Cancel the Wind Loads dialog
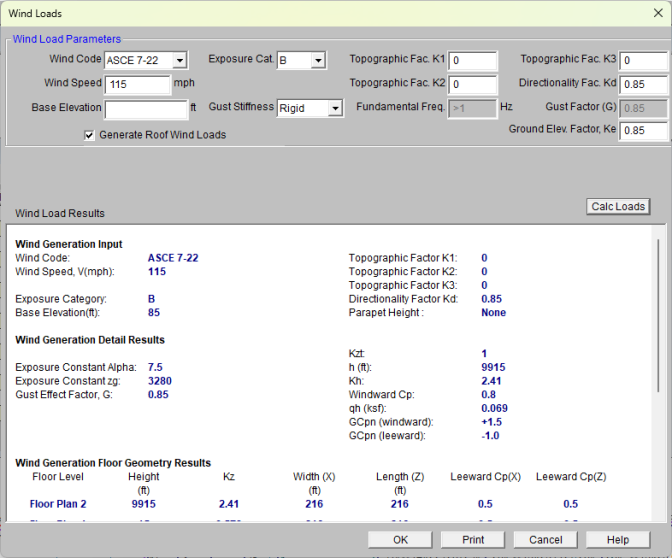 pyautogui.click(x=546, y=540)
